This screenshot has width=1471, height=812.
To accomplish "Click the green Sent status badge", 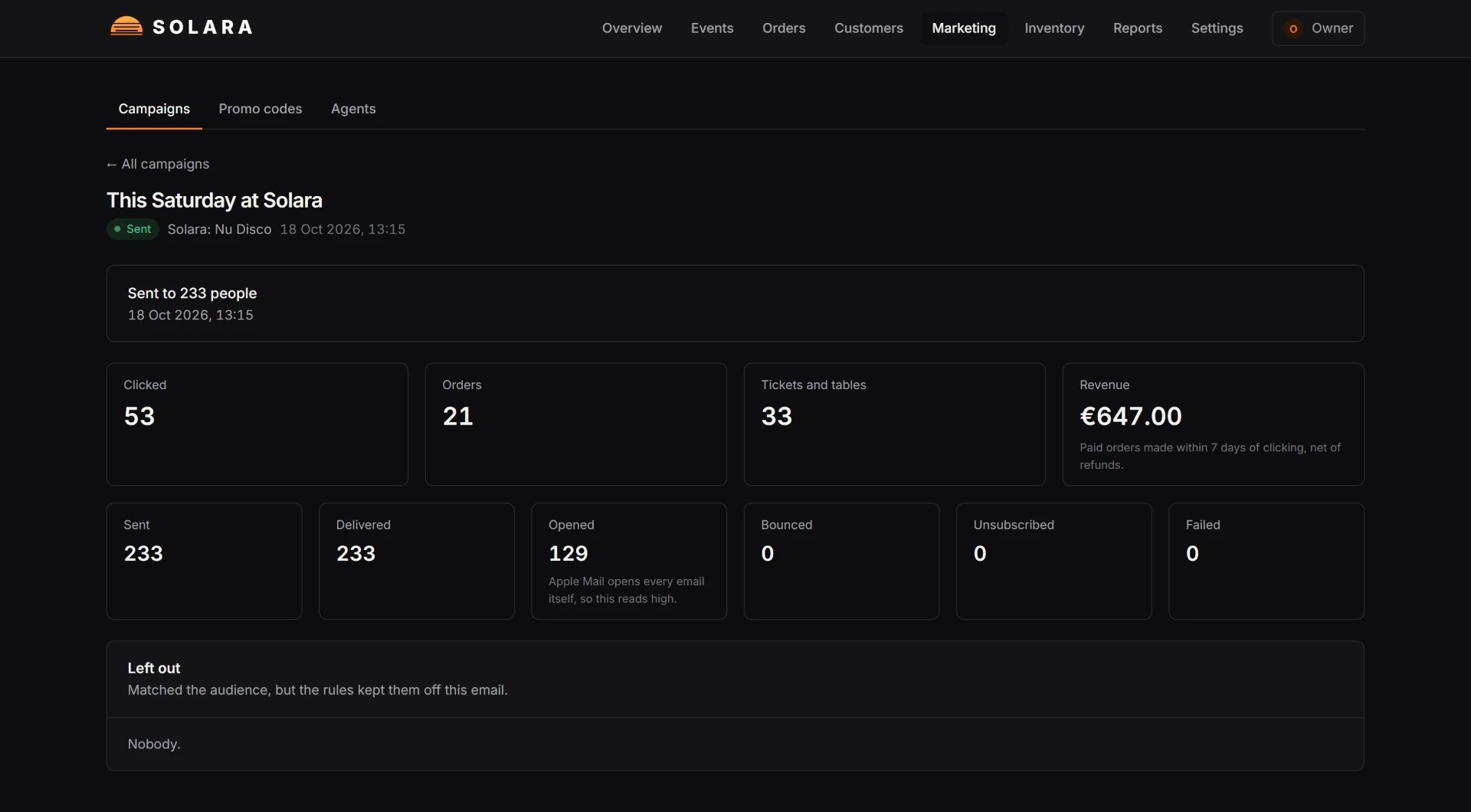I will (x=133, y=229).
